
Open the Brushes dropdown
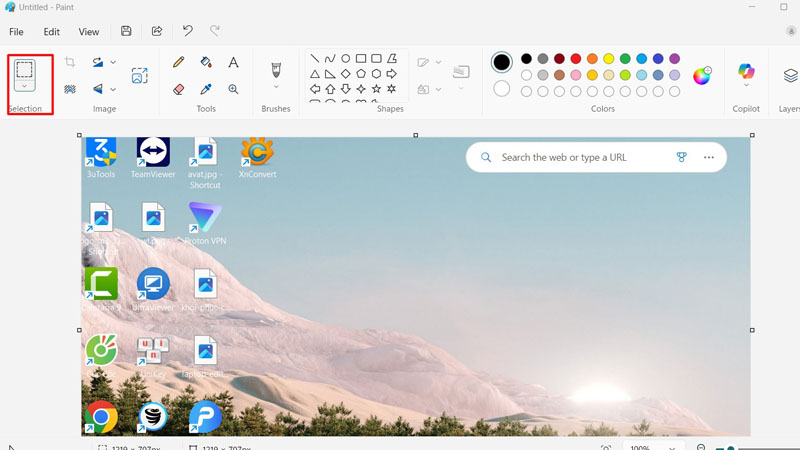click(276, 87)
